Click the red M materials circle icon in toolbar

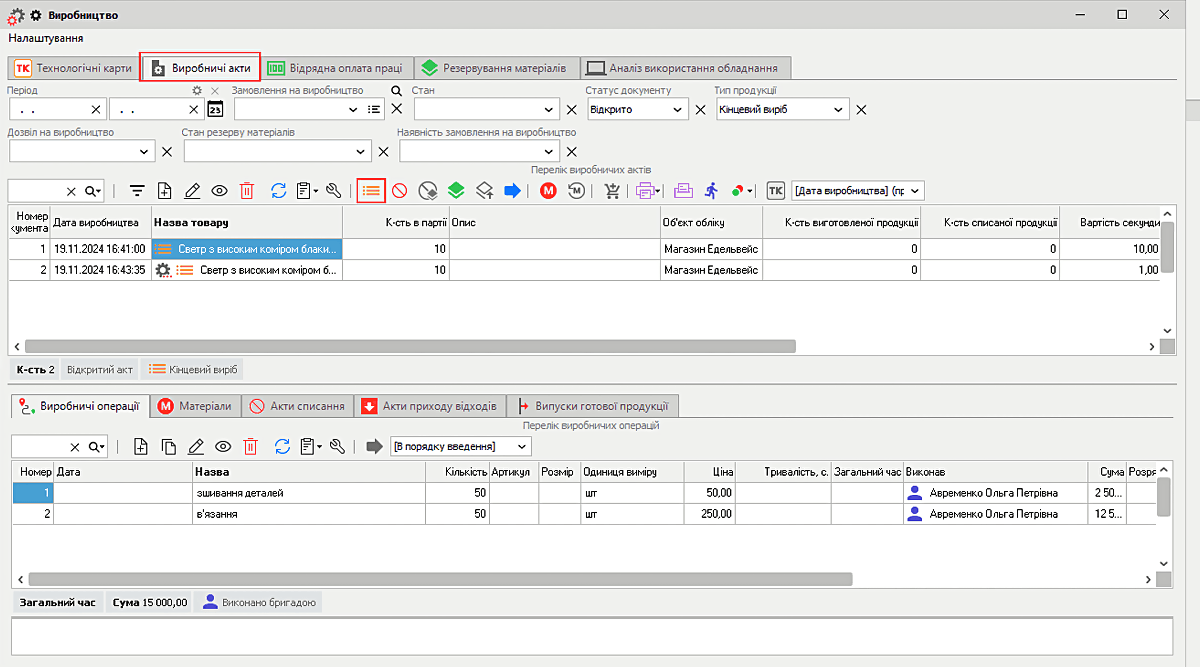[548, 190]
